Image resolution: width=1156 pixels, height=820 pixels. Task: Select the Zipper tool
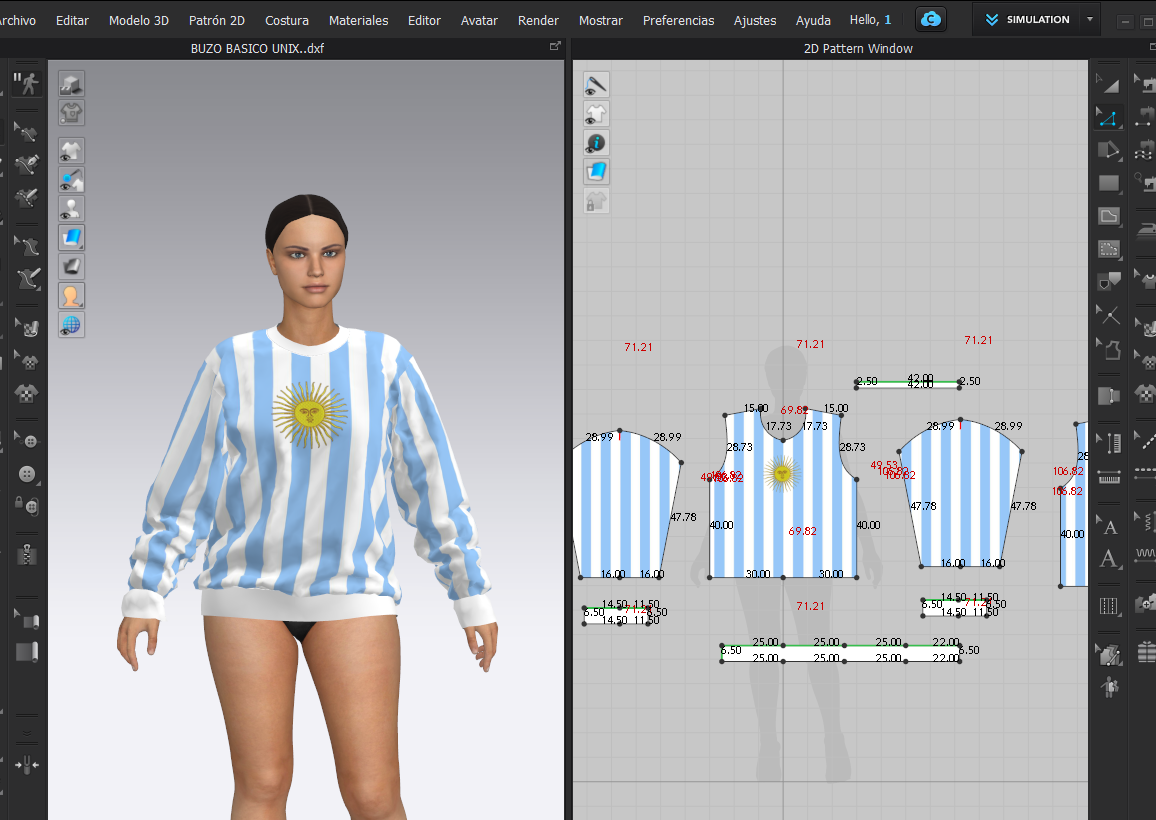27,553
